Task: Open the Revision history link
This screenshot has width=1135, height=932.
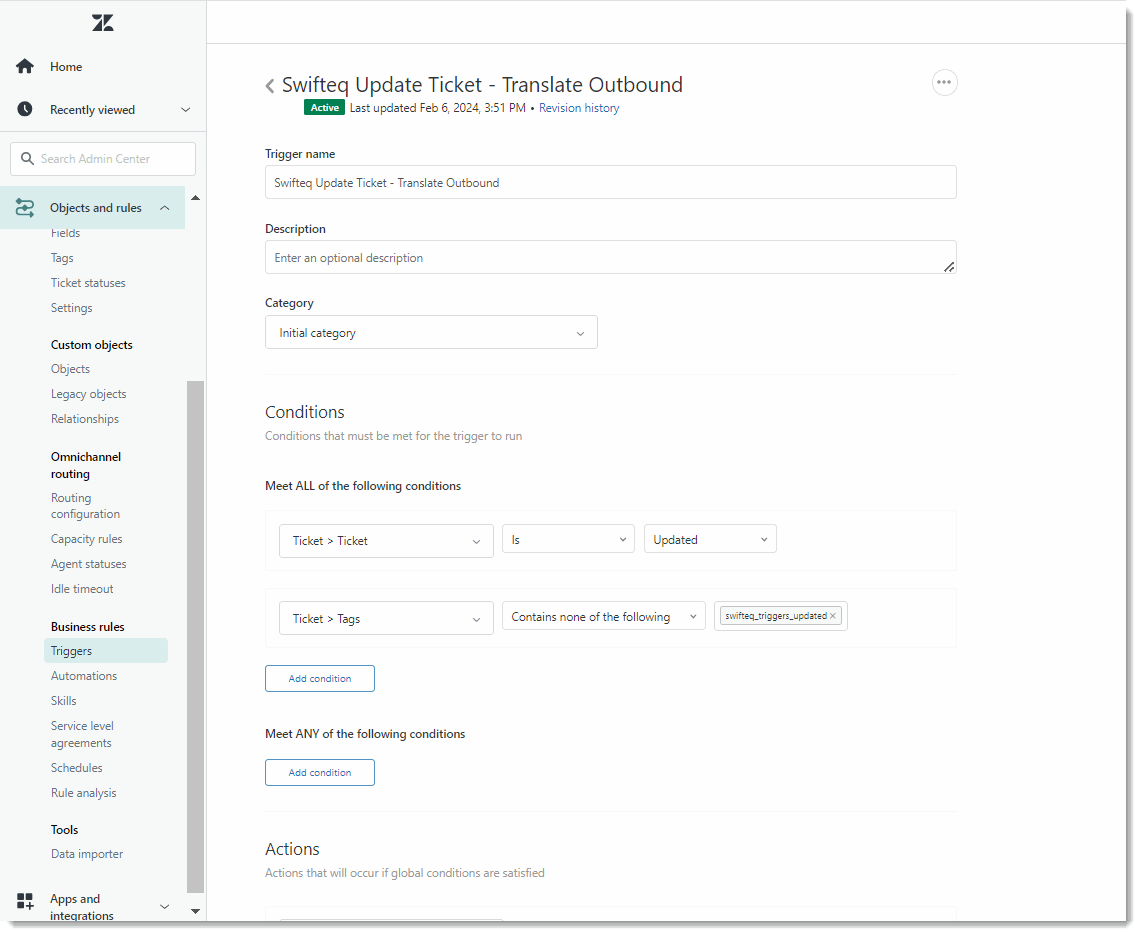Action: point(579,107)
